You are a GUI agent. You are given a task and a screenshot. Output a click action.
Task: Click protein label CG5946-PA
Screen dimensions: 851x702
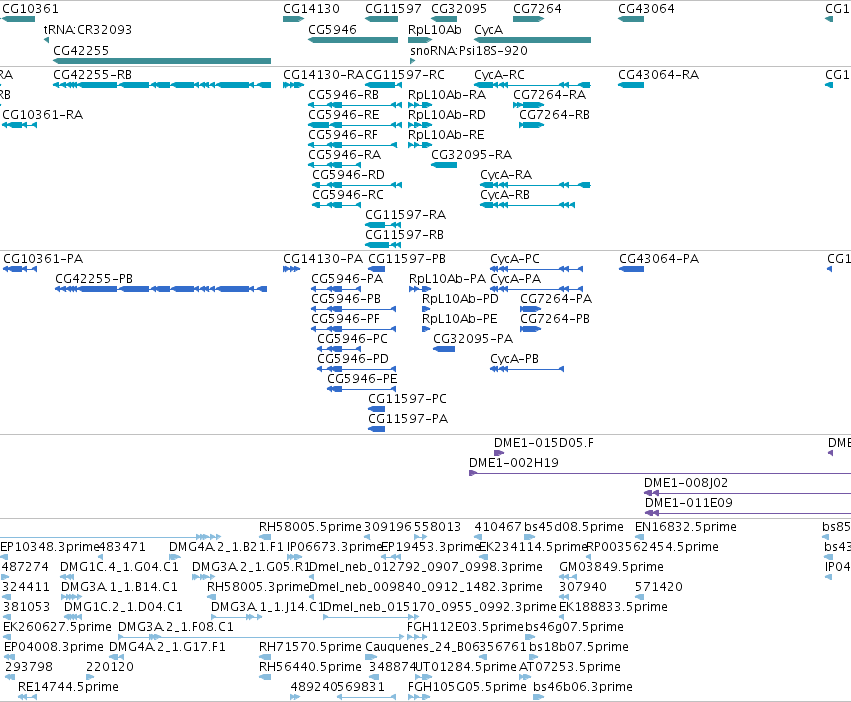click(347, 279)
